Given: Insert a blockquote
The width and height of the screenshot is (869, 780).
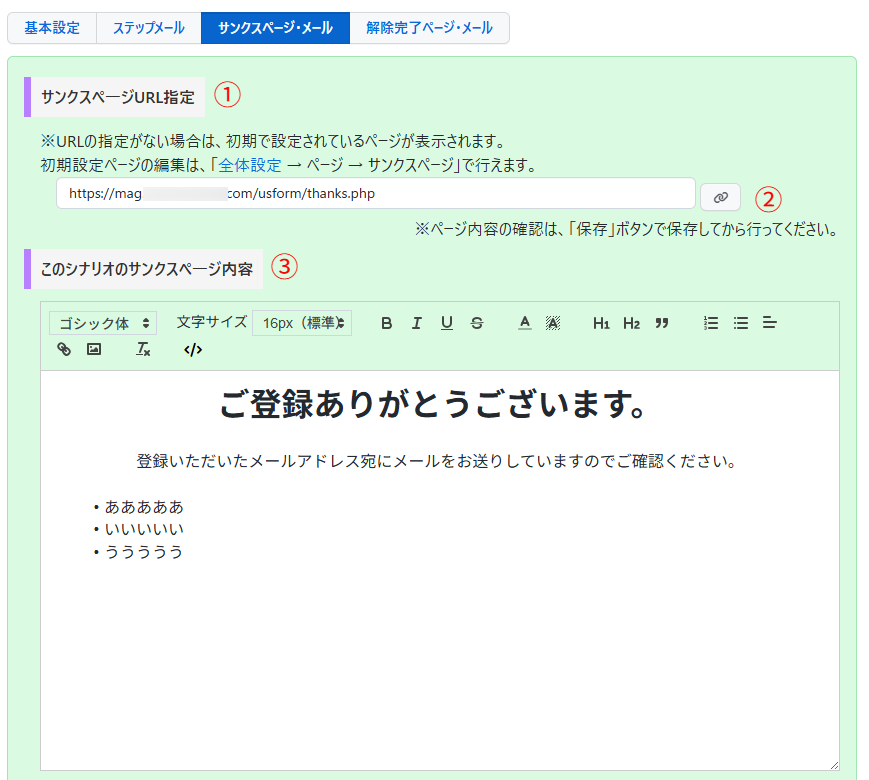Looking at the screenshot, I should (x=661, y=323).
